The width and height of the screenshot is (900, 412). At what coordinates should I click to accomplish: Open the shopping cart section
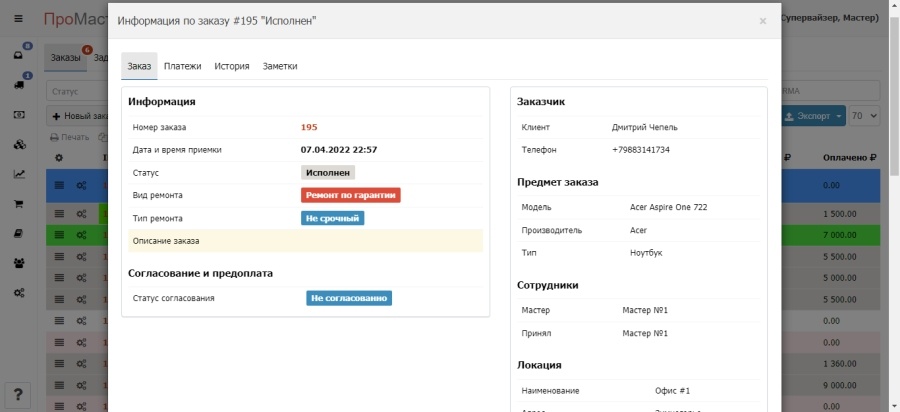19,204
